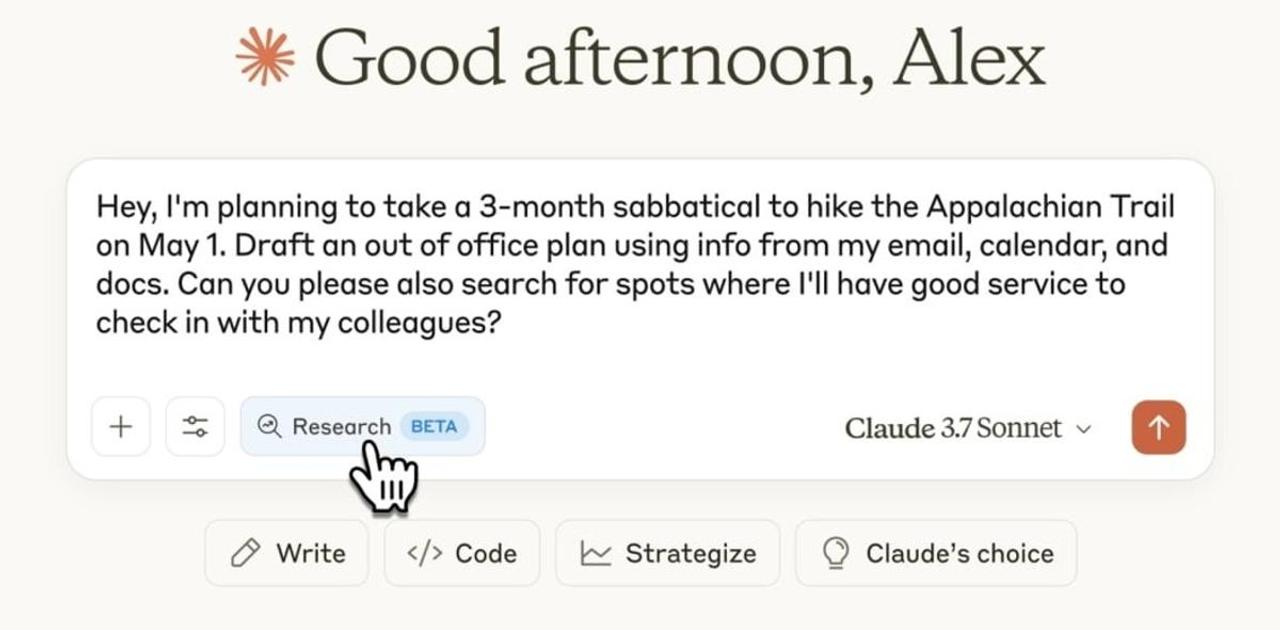Click the pencil icon beside Write
Image resolution: width=1280 pixels, height=630 pixels.
pos(243,553)
